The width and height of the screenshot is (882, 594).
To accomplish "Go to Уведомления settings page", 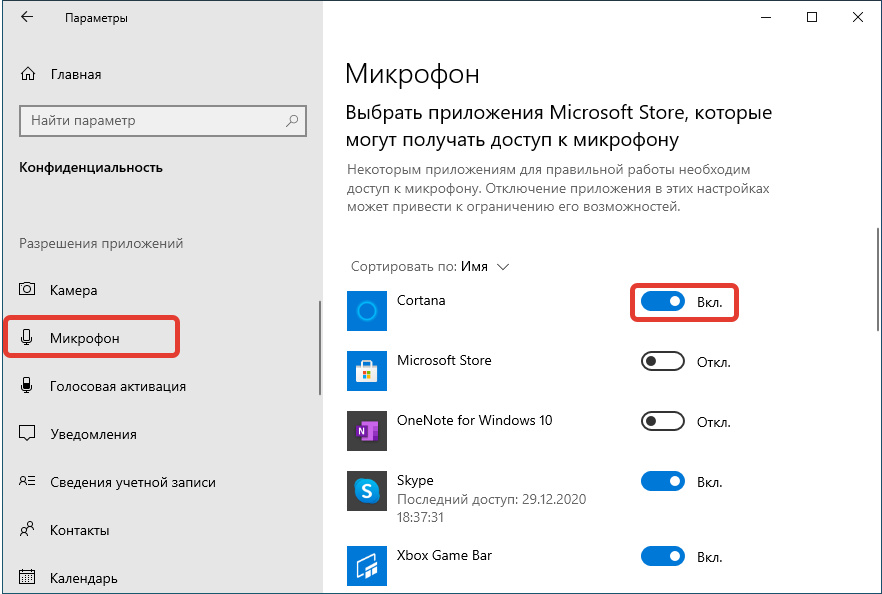I will (x=93, y=434).
